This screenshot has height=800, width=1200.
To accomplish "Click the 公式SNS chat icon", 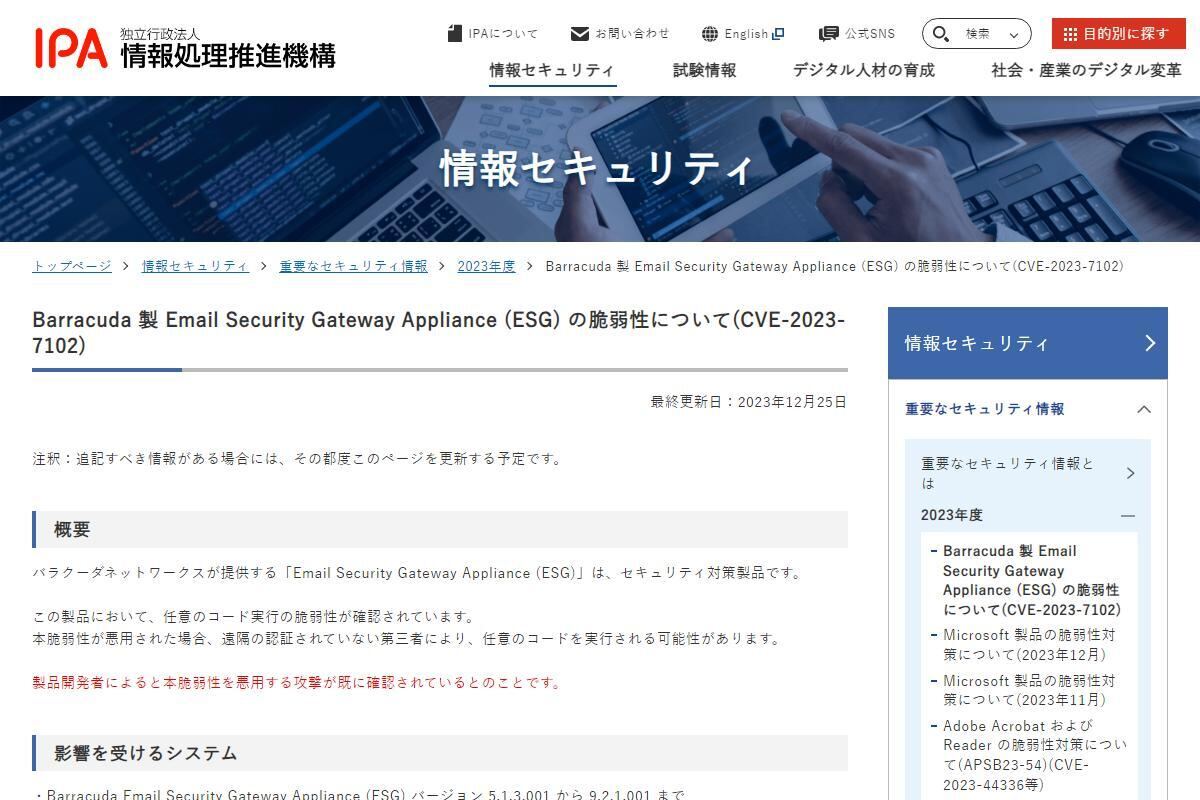I will pos(828,34).
